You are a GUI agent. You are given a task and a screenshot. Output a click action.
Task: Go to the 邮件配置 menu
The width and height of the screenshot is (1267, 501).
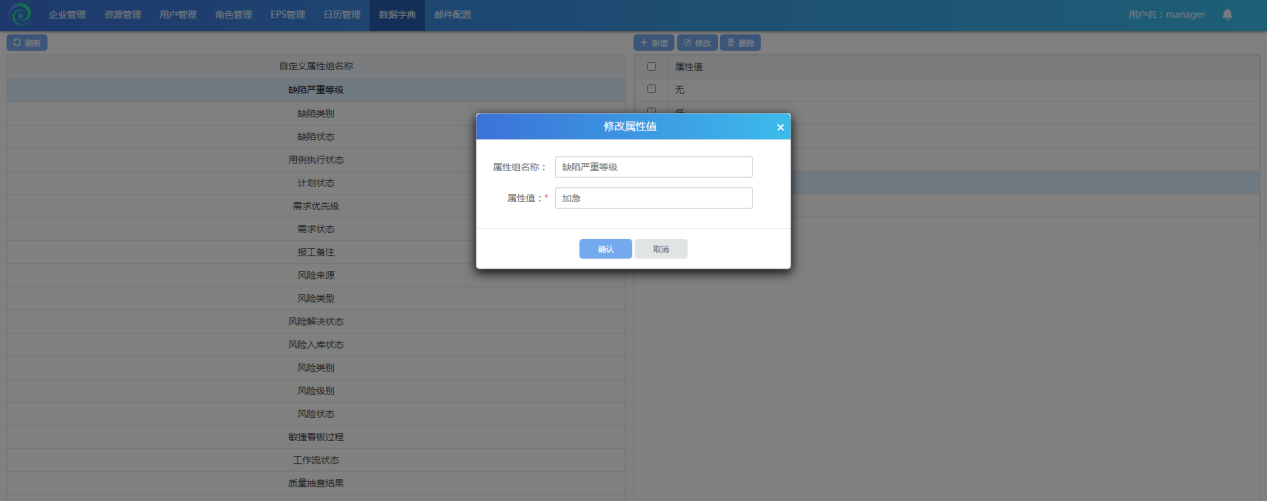[453, 15]
